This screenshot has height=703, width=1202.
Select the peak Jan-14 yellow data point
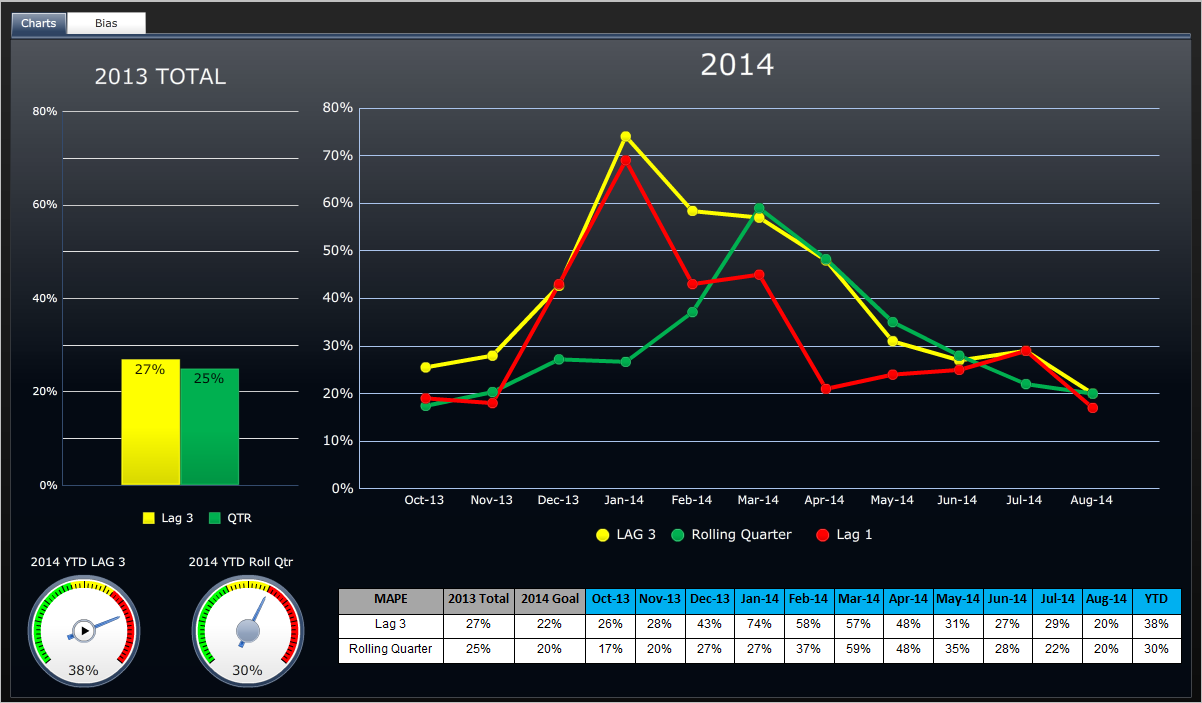[624, 134]
